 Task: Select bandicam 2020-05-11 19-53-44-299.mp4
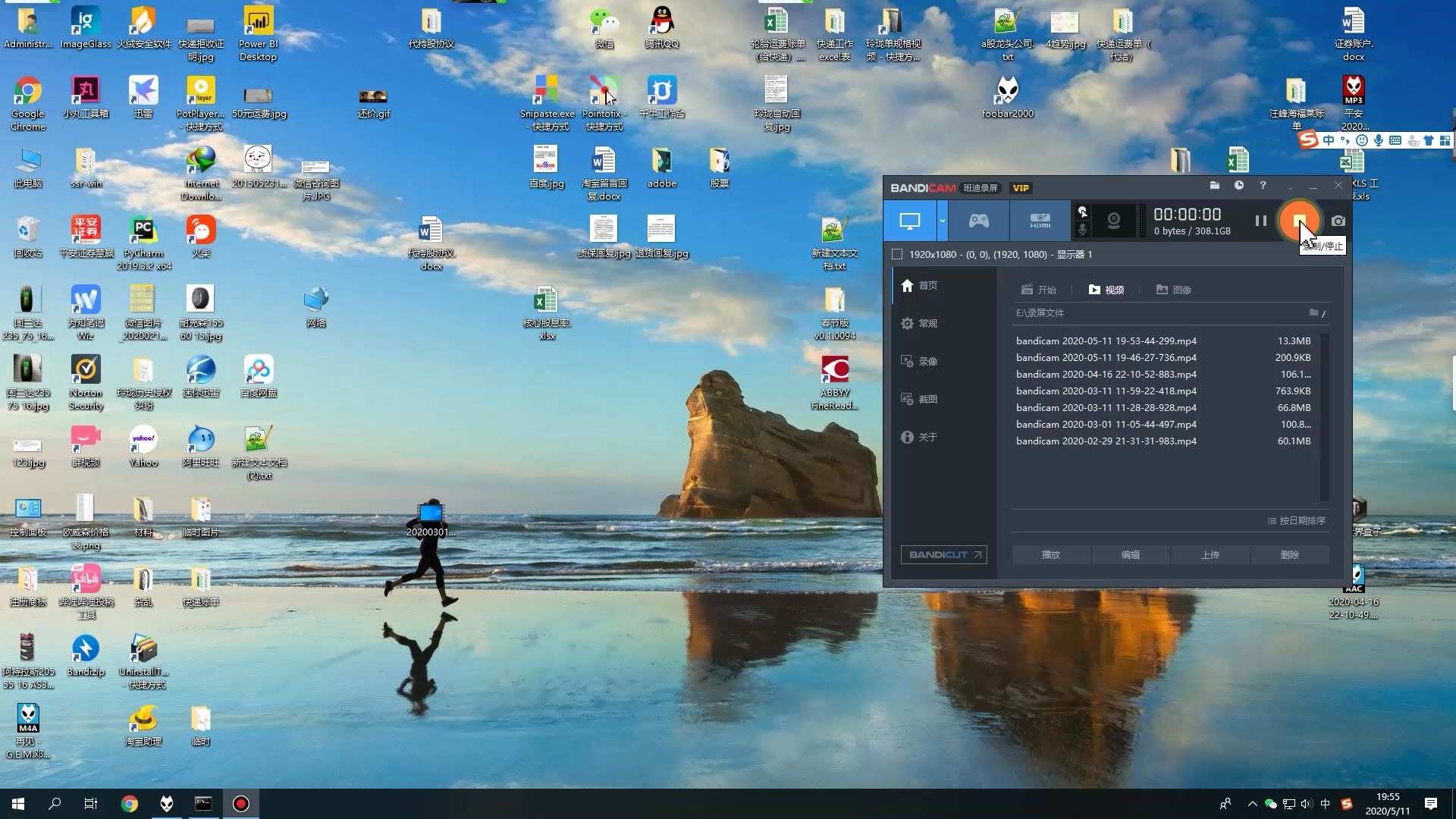[x=1164, y=341]
